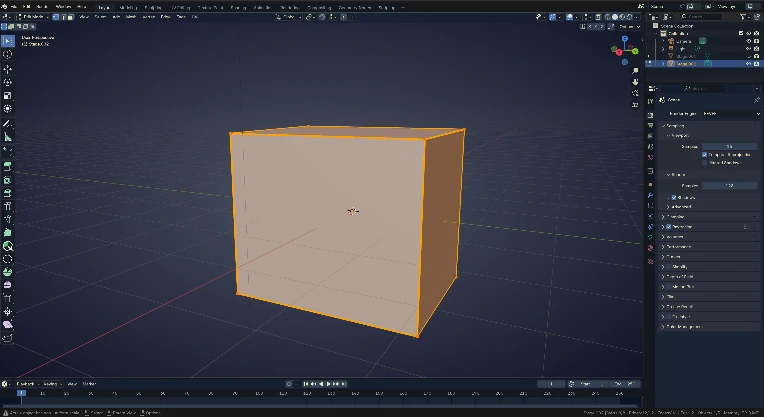764x417 pixels.
Task: Open the outliner filter funnel icon
Action: coord(743,17)
